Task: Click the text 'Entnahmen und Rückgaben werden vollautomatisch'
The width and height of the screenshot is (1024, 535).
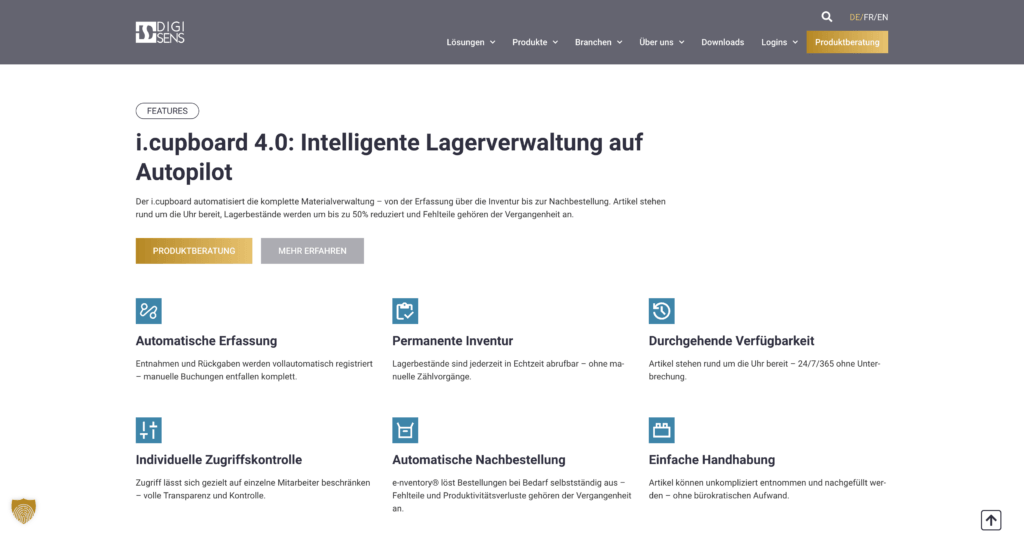Action: 254,370
